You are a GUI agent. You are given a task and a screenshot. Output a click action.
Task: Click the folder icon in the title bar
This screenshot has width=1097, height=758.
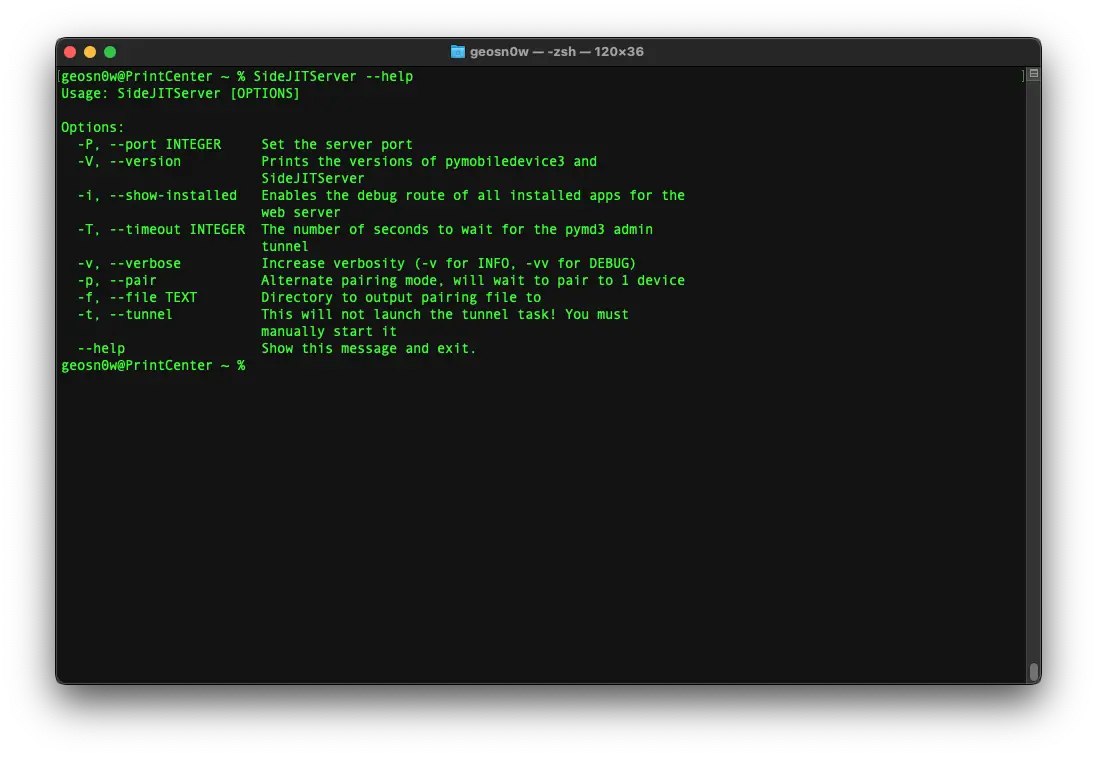pos(458,52)
